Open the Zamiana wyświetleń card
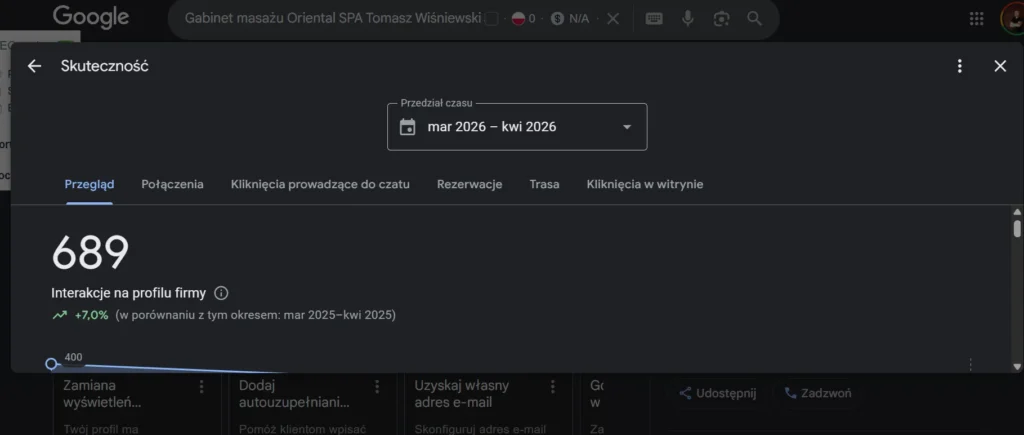Image resolution: width=1024 pixels, height=435 pixels. 137,405
